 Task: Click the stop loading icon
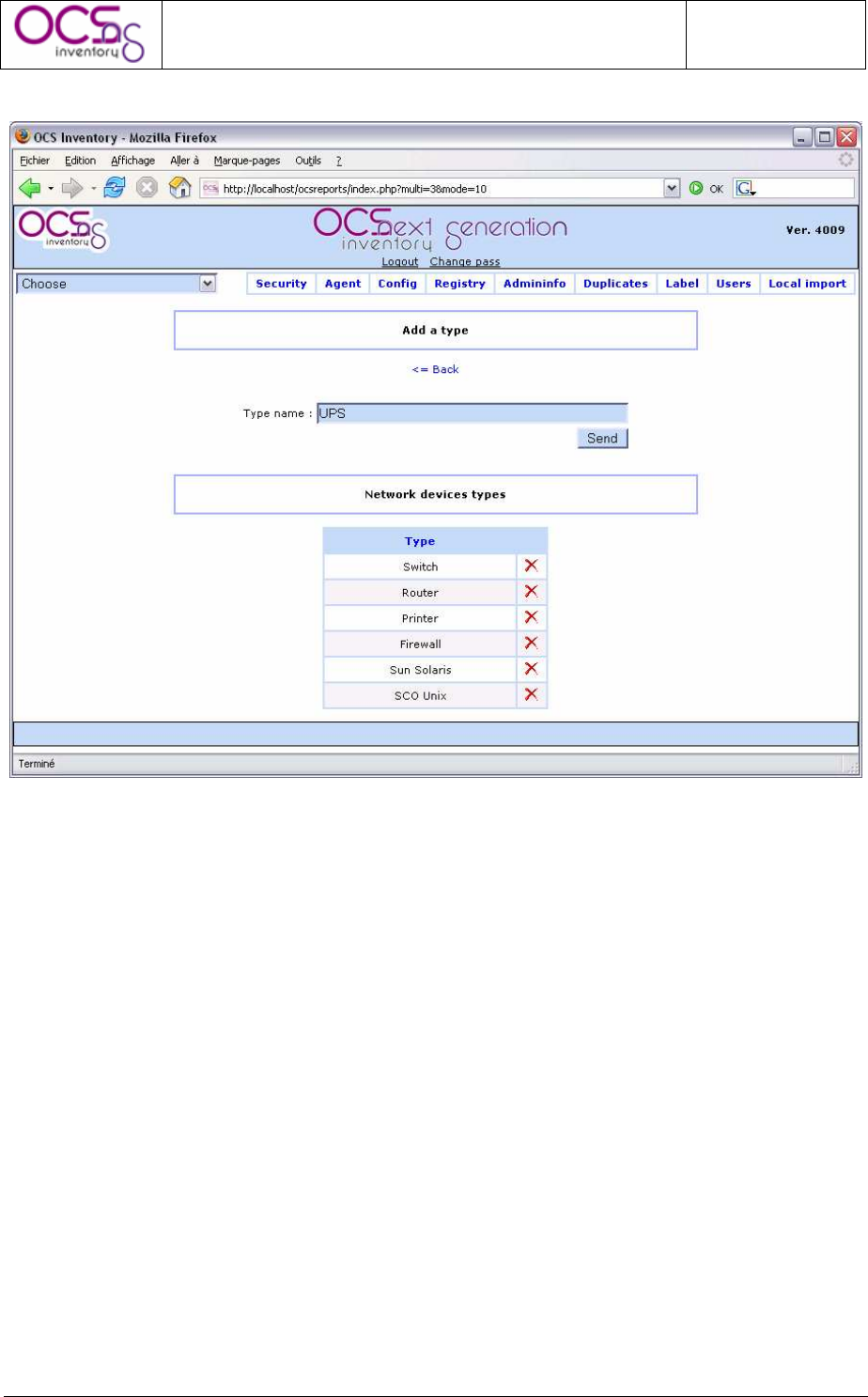(147, 188)
